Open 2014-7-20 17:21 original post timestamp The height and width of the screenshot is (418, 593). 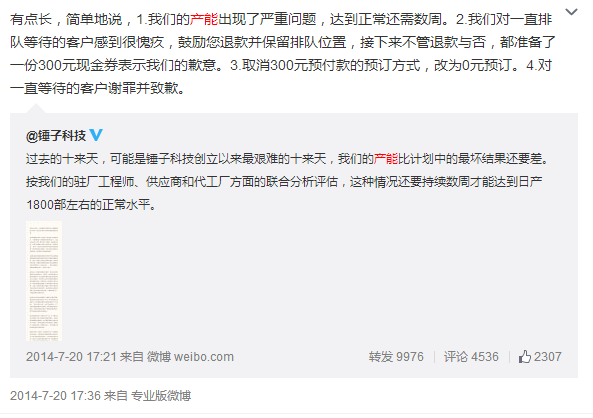[71, 357]
